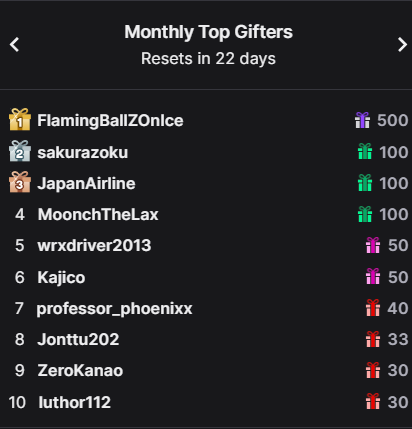Select Jonttu202 in the gifter list

coord(78,339)
